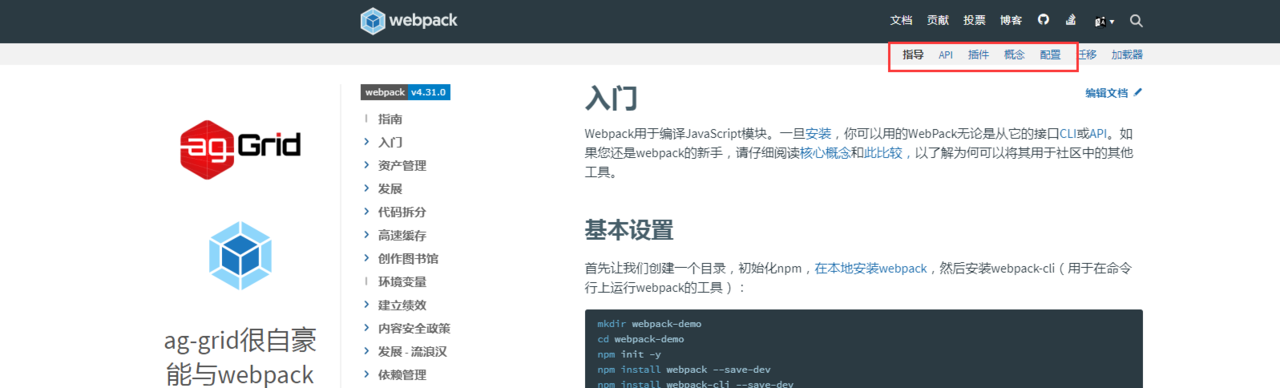The width and height of the screenshot is (1280, 388).
Task: Switch to the 概念 sub-navigation tab
Action: pos(1014,55)
